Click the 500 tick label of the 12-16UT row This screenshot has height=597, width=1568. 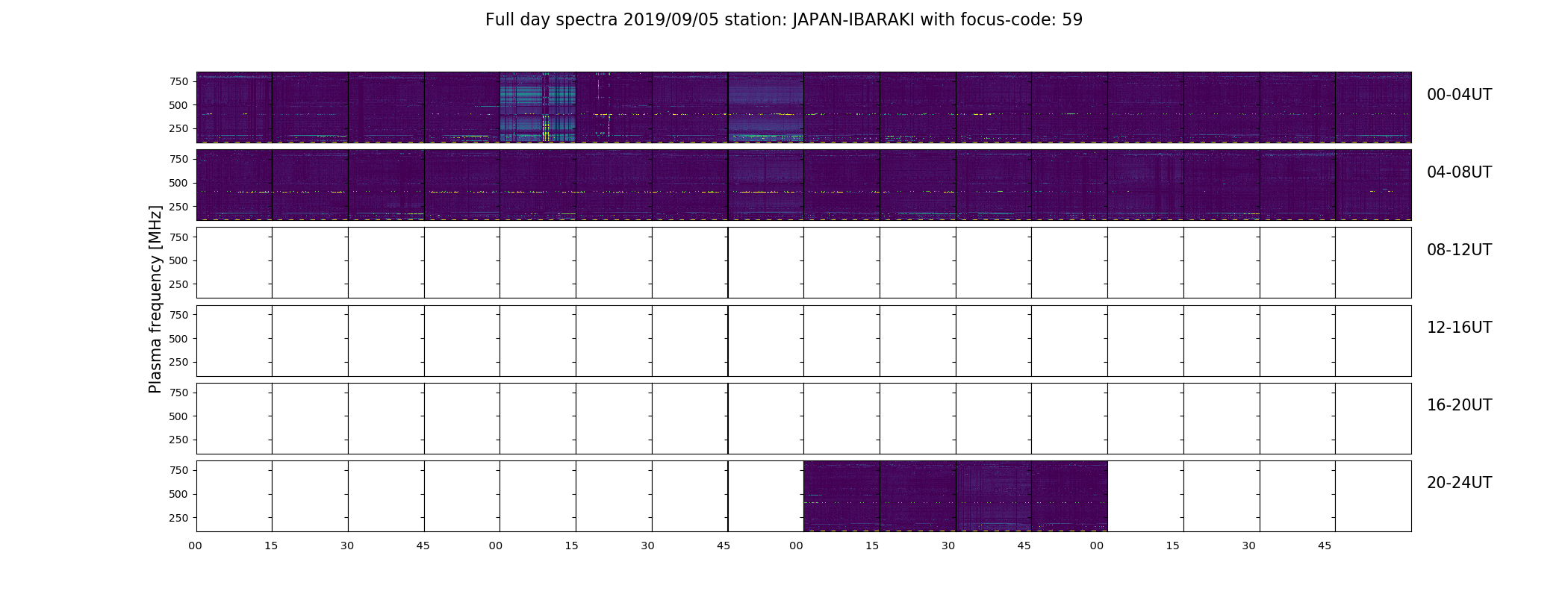(178, 338)
